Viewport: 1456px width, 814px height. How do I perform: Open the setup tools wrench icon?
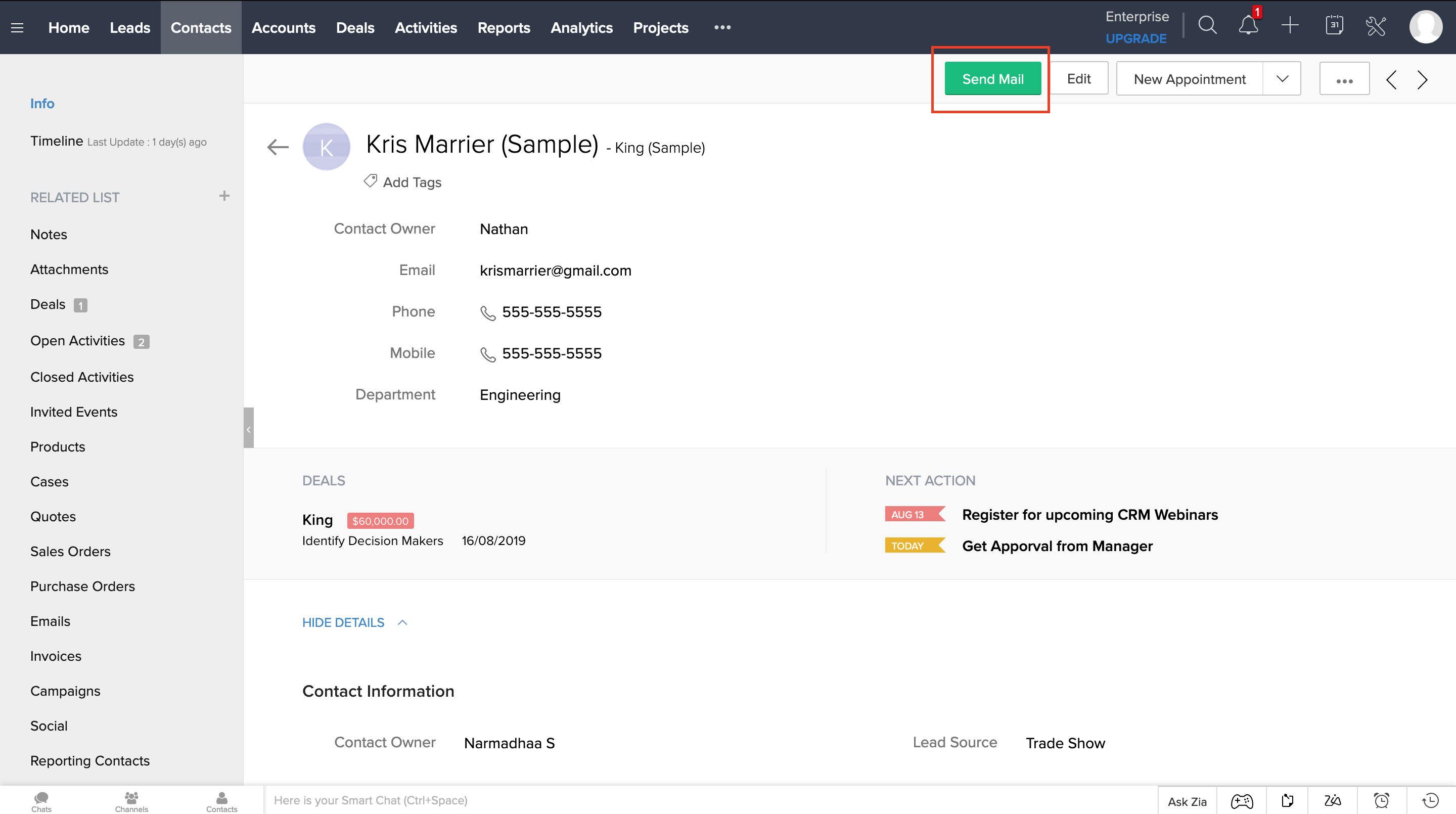1375,25
